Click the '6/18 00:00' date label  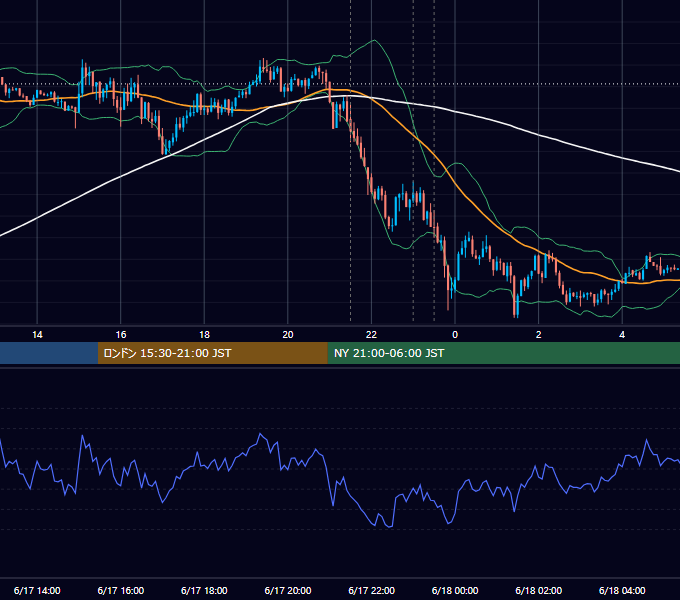(x=455, y=590)
